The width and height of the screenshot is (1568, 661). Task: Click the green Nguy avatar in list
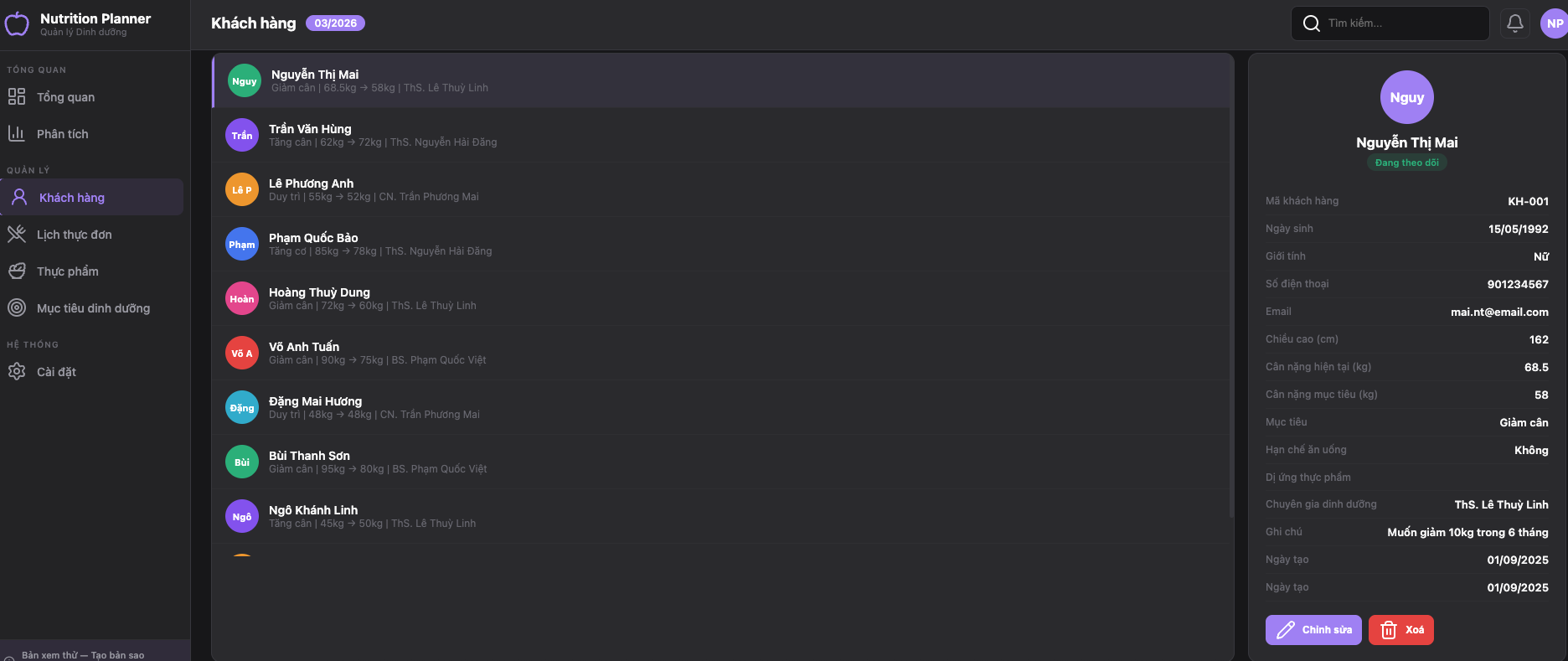(x=245, y=81)
